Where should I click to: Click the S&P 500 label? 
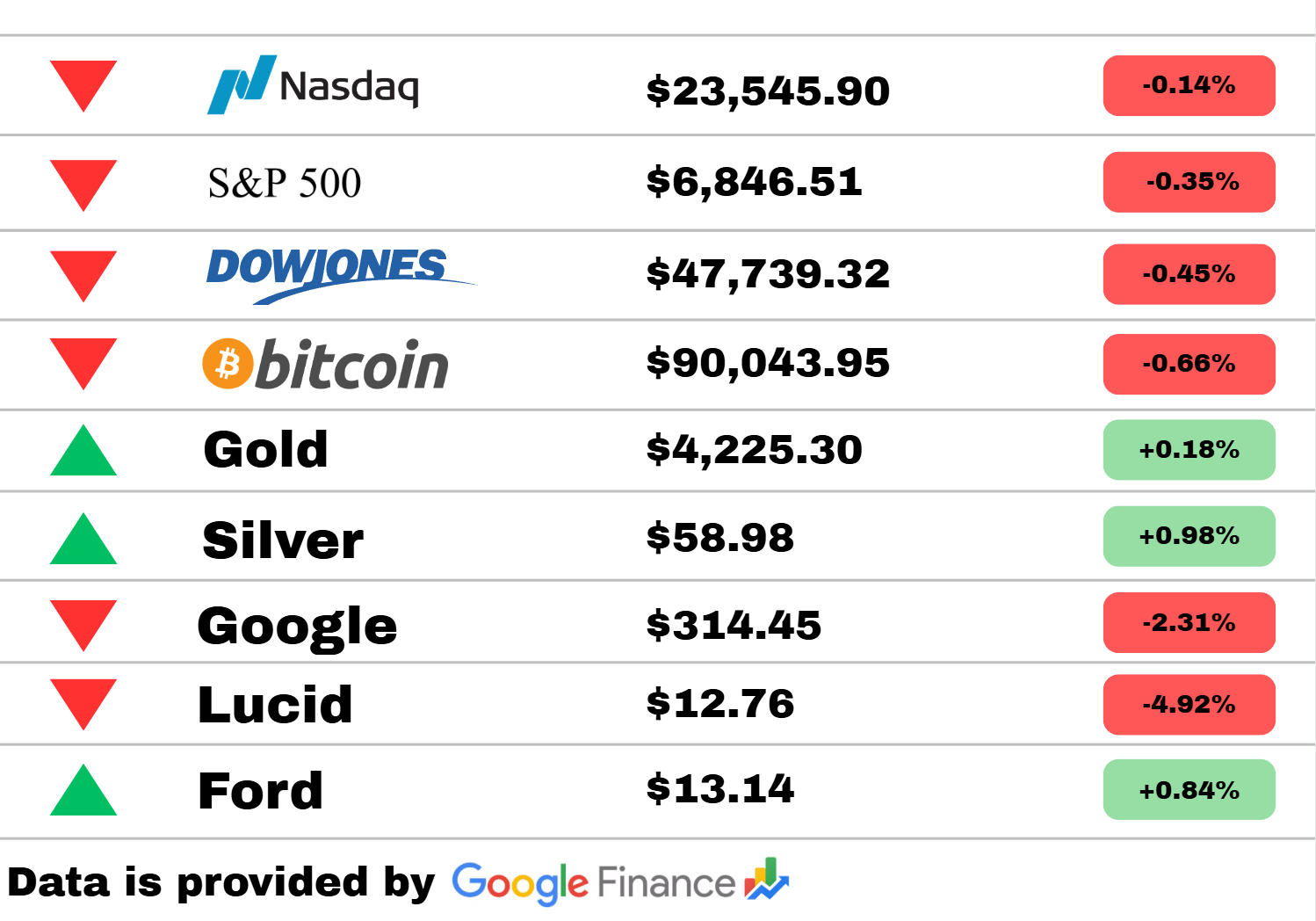coord(285,183)
